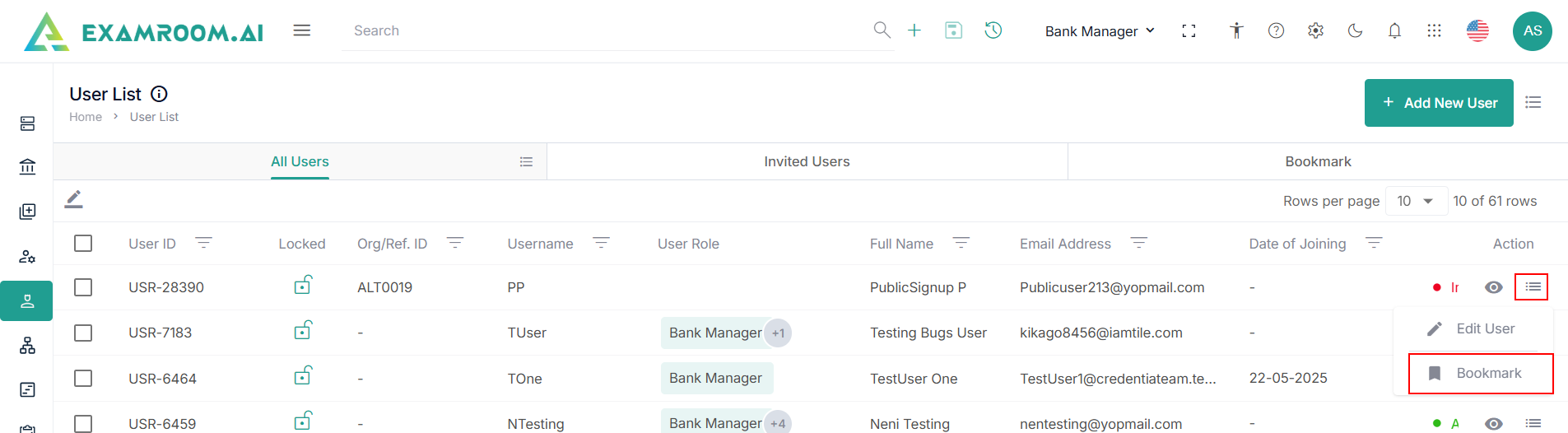Expand the Rows per page dropdown

click(x=1416, y=201)
